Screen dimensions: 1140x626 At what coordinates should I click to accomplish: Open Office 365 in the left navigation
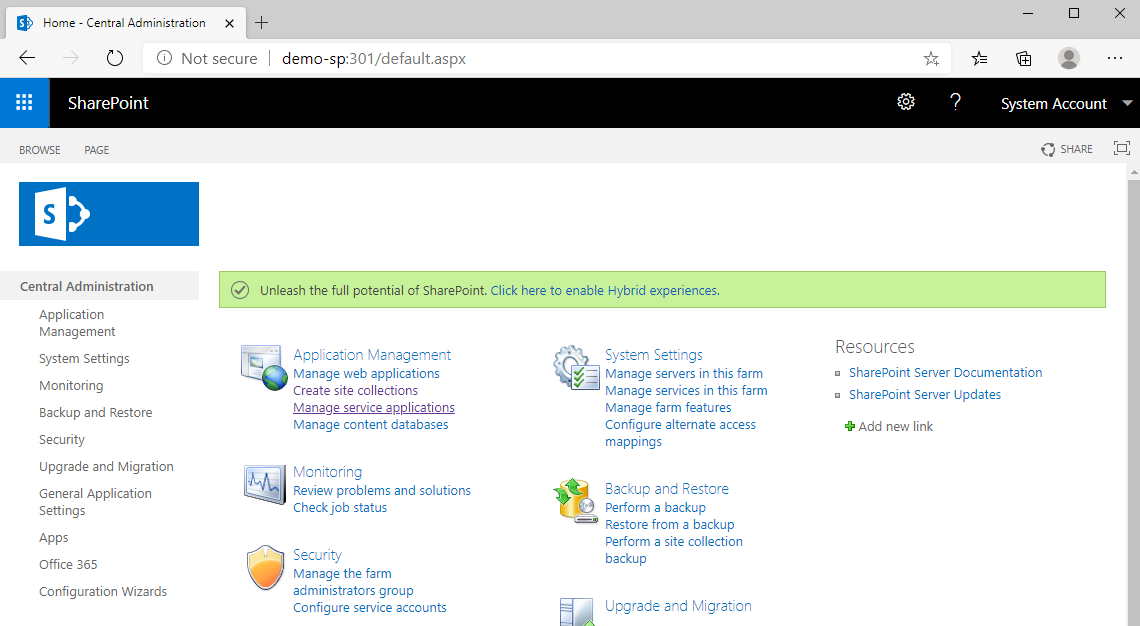[x=68, y=564]
